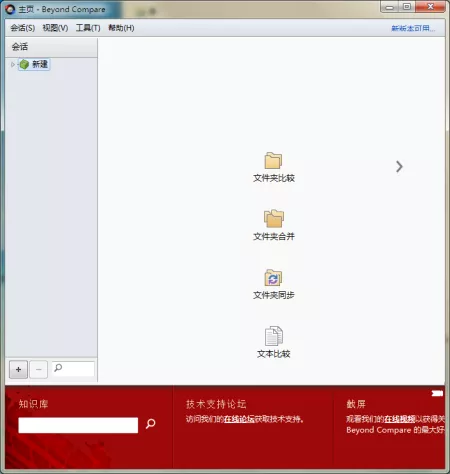
Task: Open the 工具(T) menu
Action: pyautogui.click(x=88, y=28)
